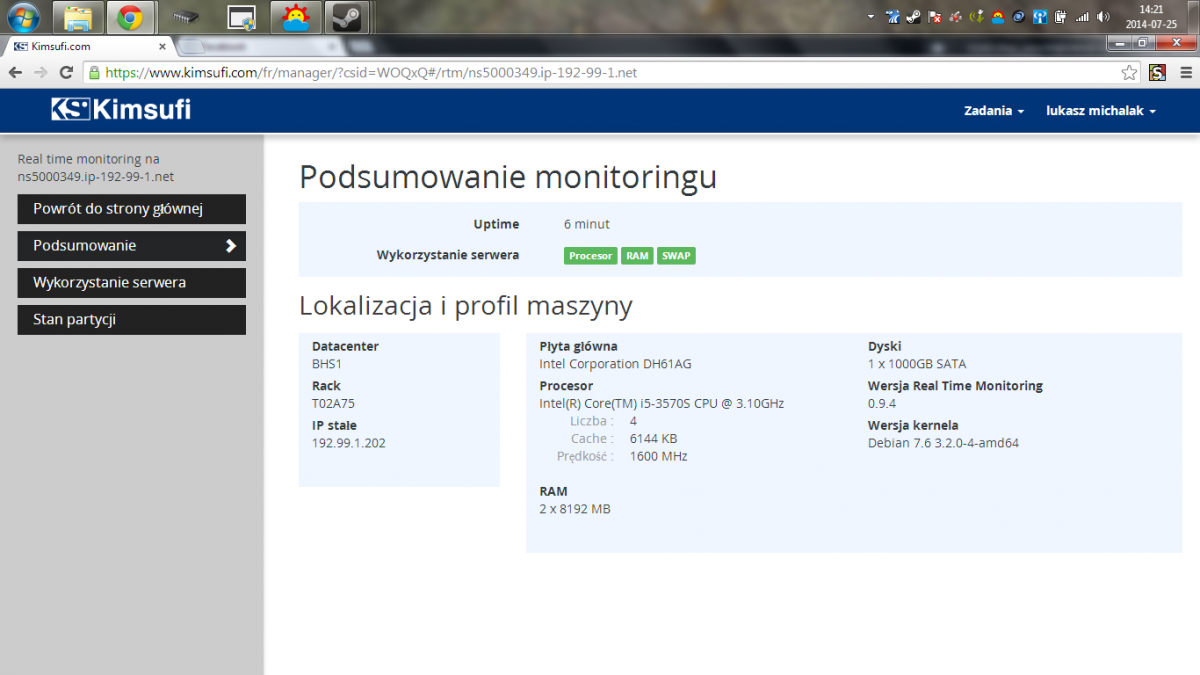Open the network signal tray icon
This screenshot has width=1200, height=675.
tap(1082, 17)
